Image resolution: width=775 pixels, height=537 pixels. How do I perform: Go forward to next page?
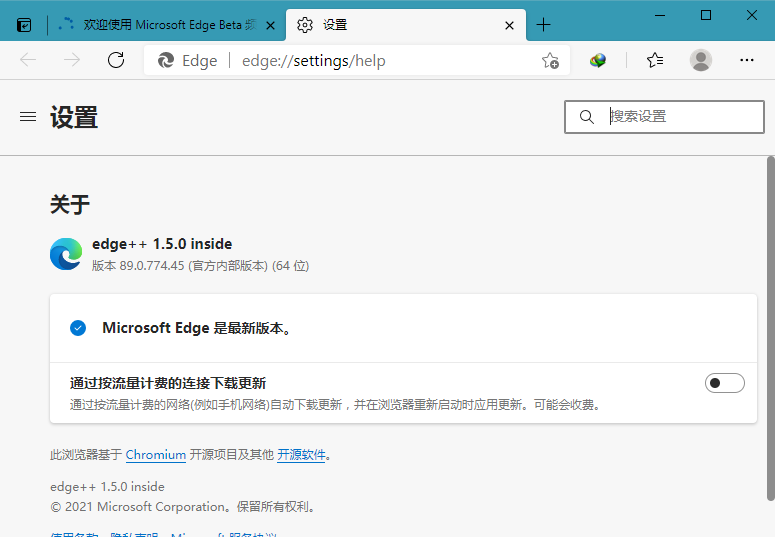click(72, 60)
